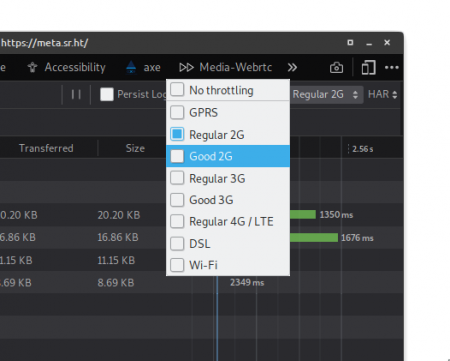Select Good 2G from throttling list
Viewport: 450px width, 361px height.
pos(228,156)
